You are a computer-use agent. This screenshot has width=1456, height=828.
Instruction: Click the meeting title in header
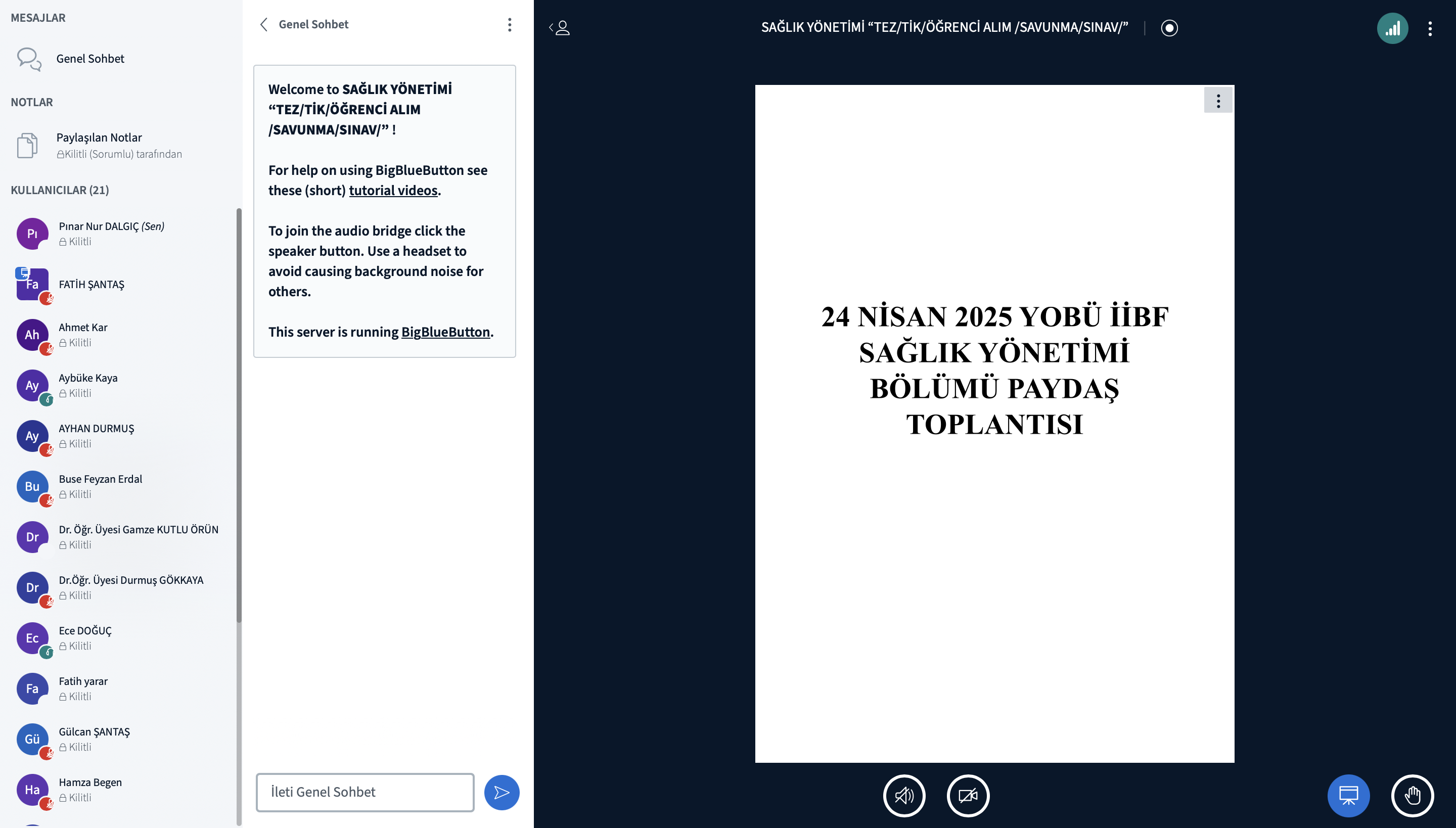[944, 27]
